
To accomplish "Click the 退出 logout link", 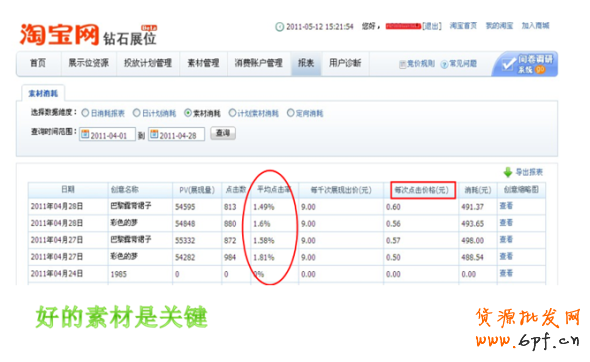I will [x=432, y=26].
